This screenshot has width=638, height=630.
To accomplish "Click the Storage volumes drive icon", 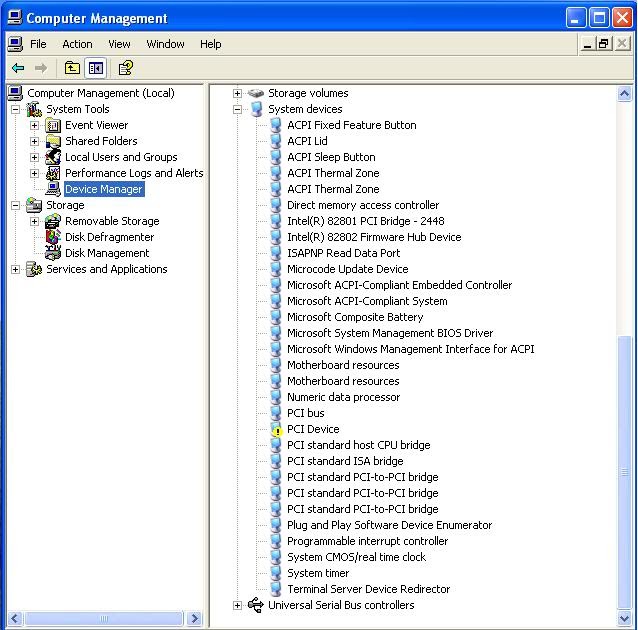I will [256, 93].
